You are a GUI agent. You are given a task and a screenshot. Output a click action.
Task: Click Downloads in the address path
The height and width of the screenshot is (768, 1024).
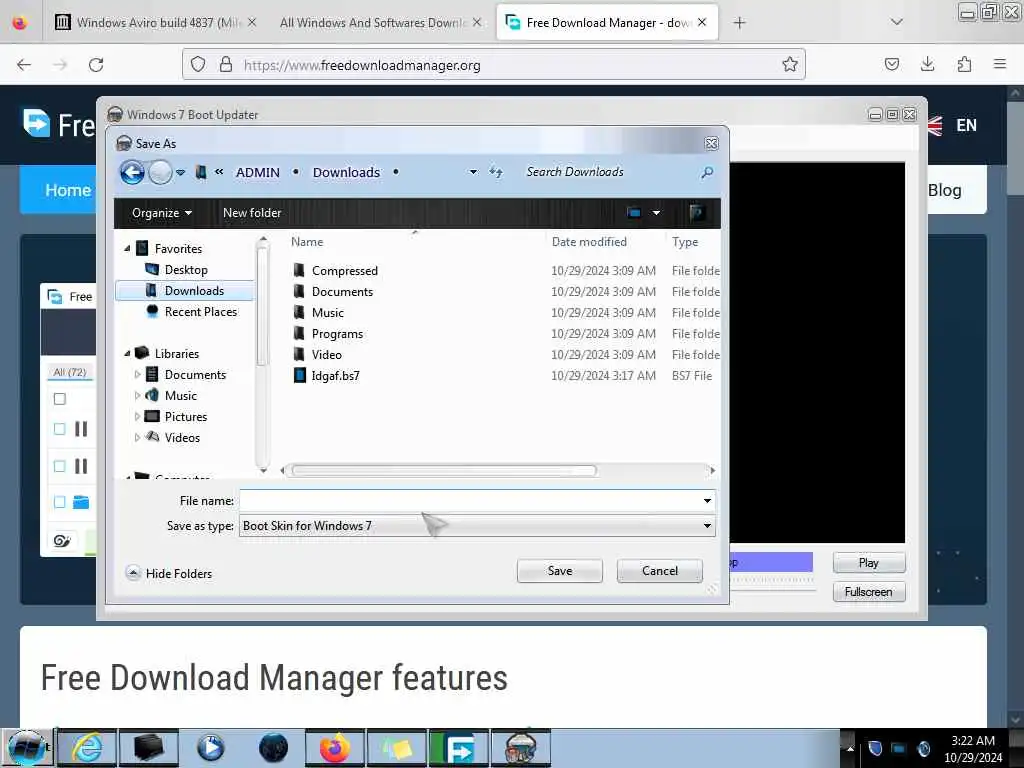click(346, 172)
